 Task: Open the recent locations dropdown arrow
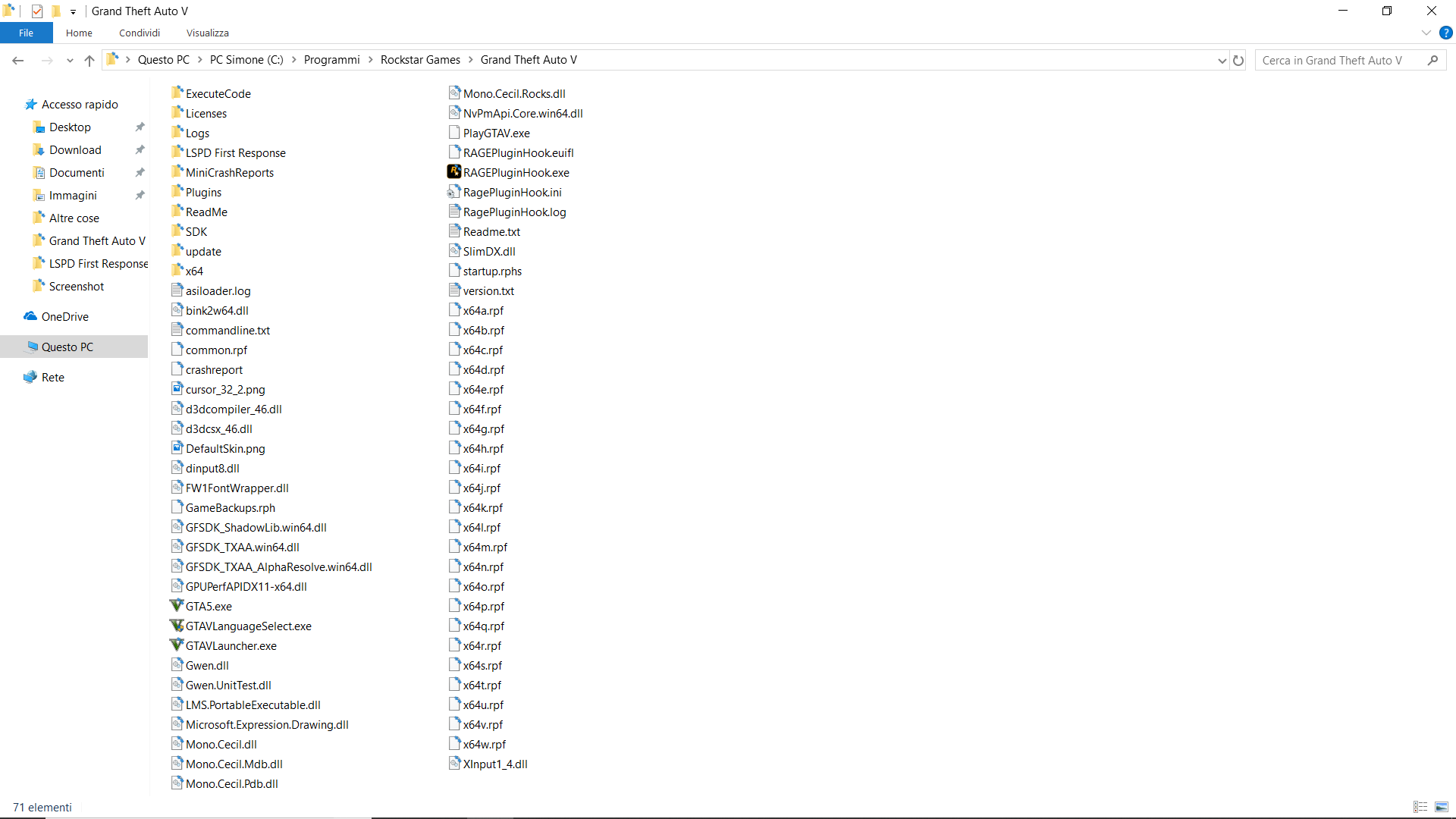[70, 61]
